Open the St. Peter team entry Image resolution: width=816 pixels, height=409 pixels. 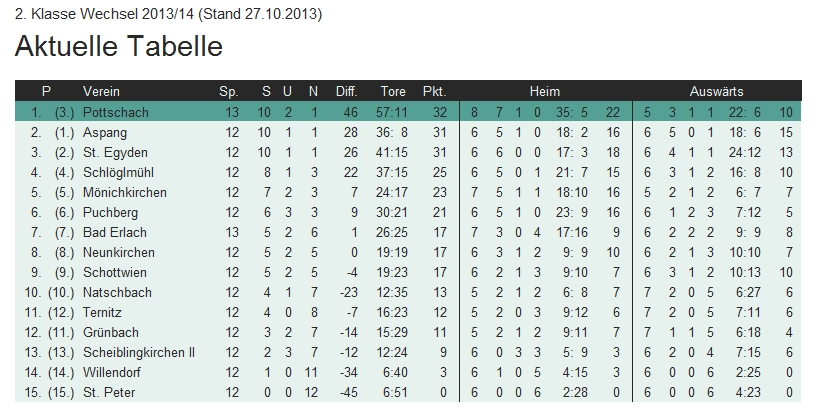click(109, 392)
